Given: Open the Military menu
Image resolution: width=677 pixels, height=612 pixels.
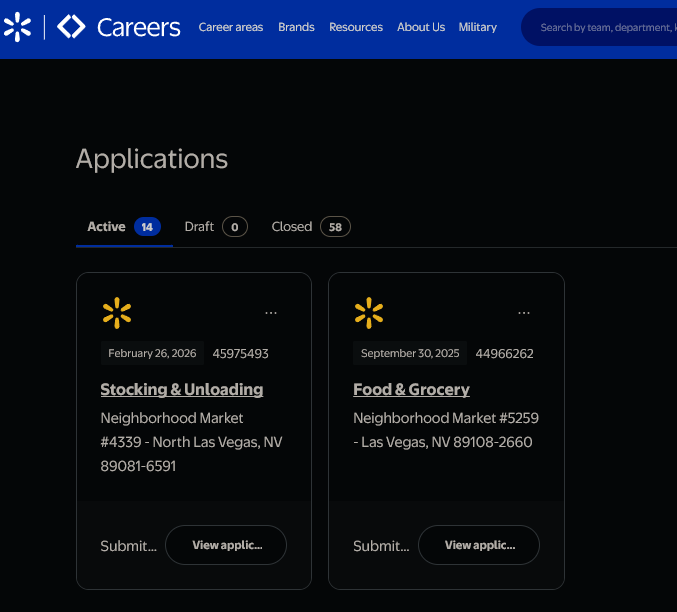Looking at the screenshot, I should coord(478,27).
